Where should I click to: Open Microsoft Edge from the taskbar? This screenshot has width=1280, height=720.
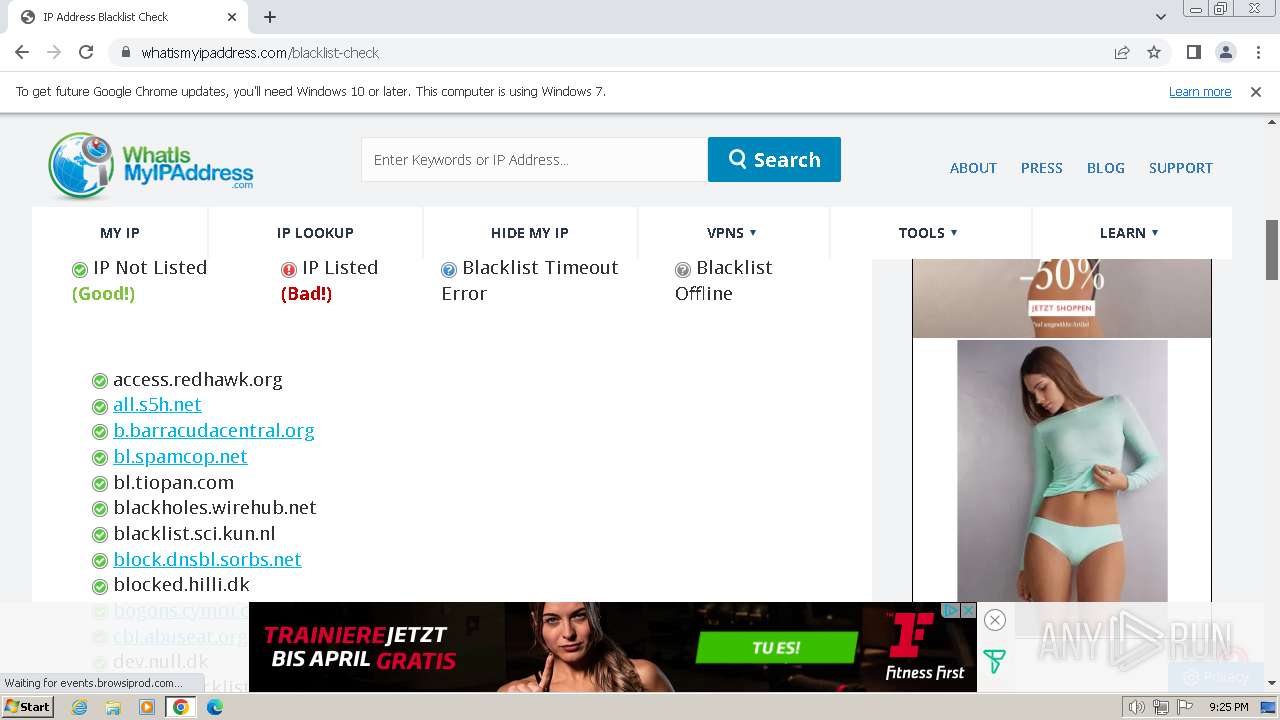215,707
